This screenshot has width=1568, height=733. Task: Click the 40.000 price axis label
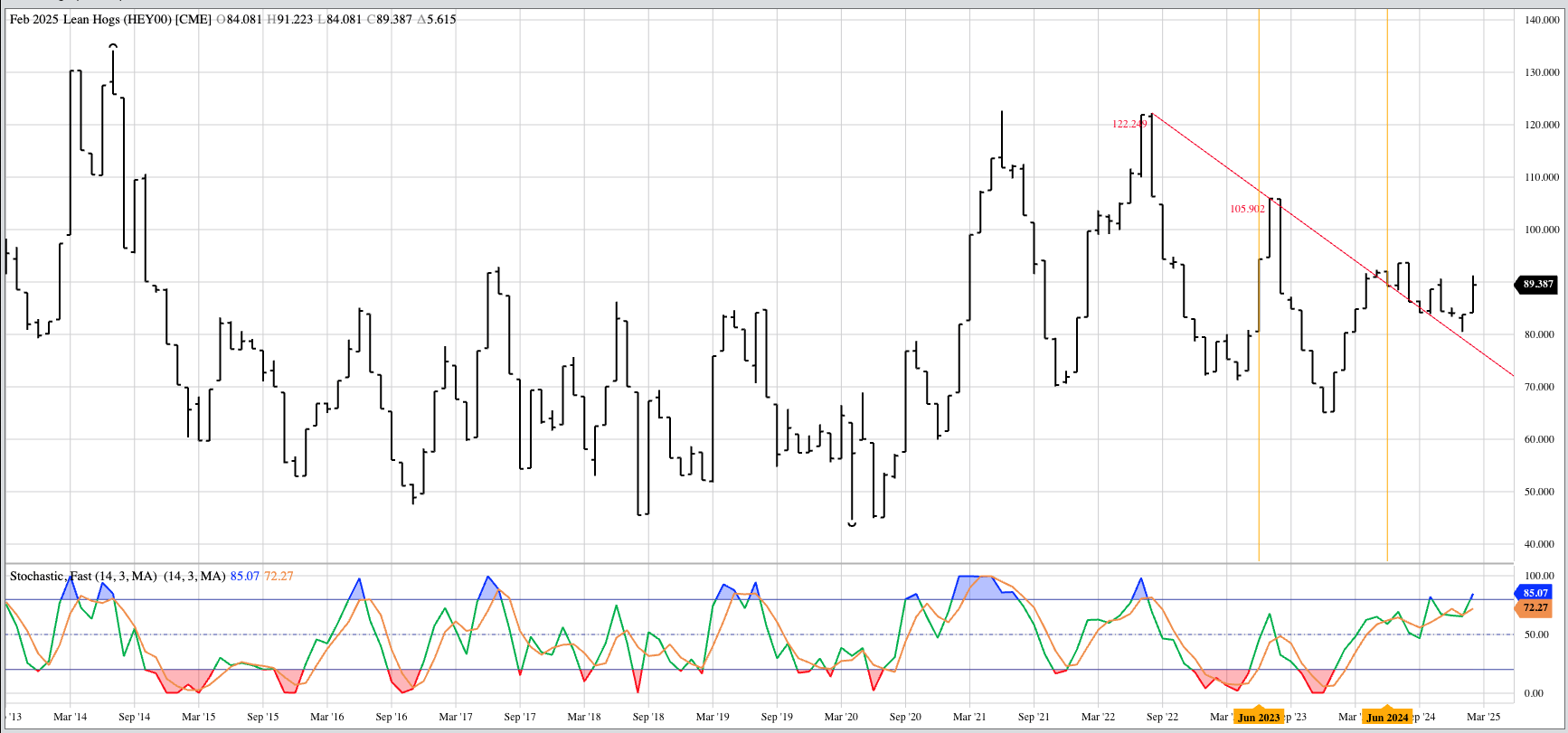point(1539,544)
